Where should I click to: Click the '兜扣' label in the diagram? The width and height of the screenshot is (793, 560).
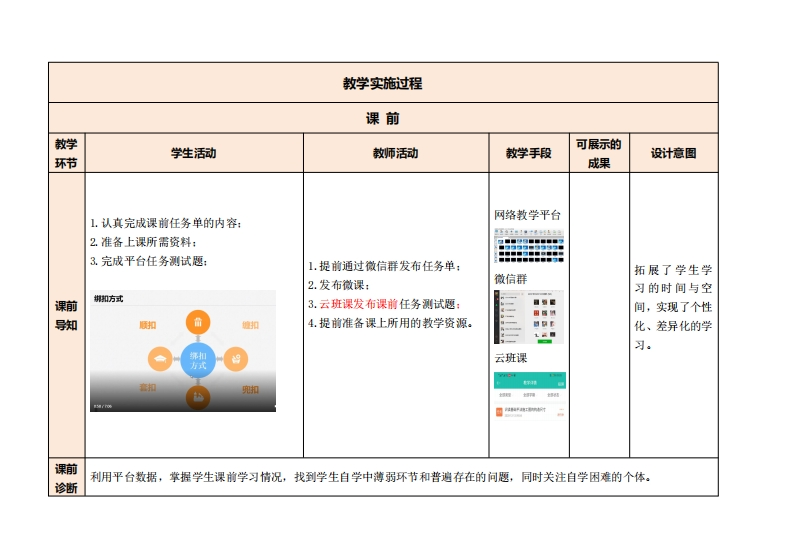click(x=250, y=390)
